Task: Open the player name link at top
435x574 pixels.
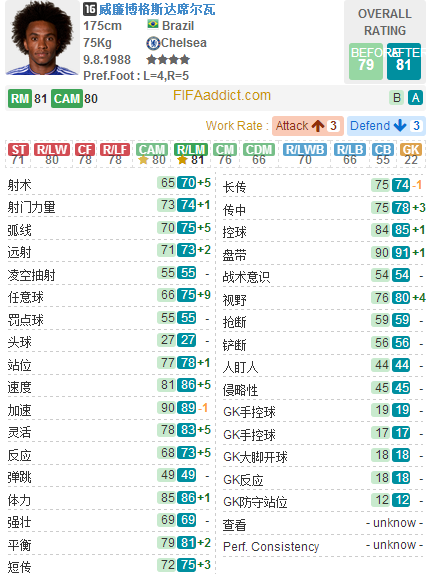Action: [157, 9]
